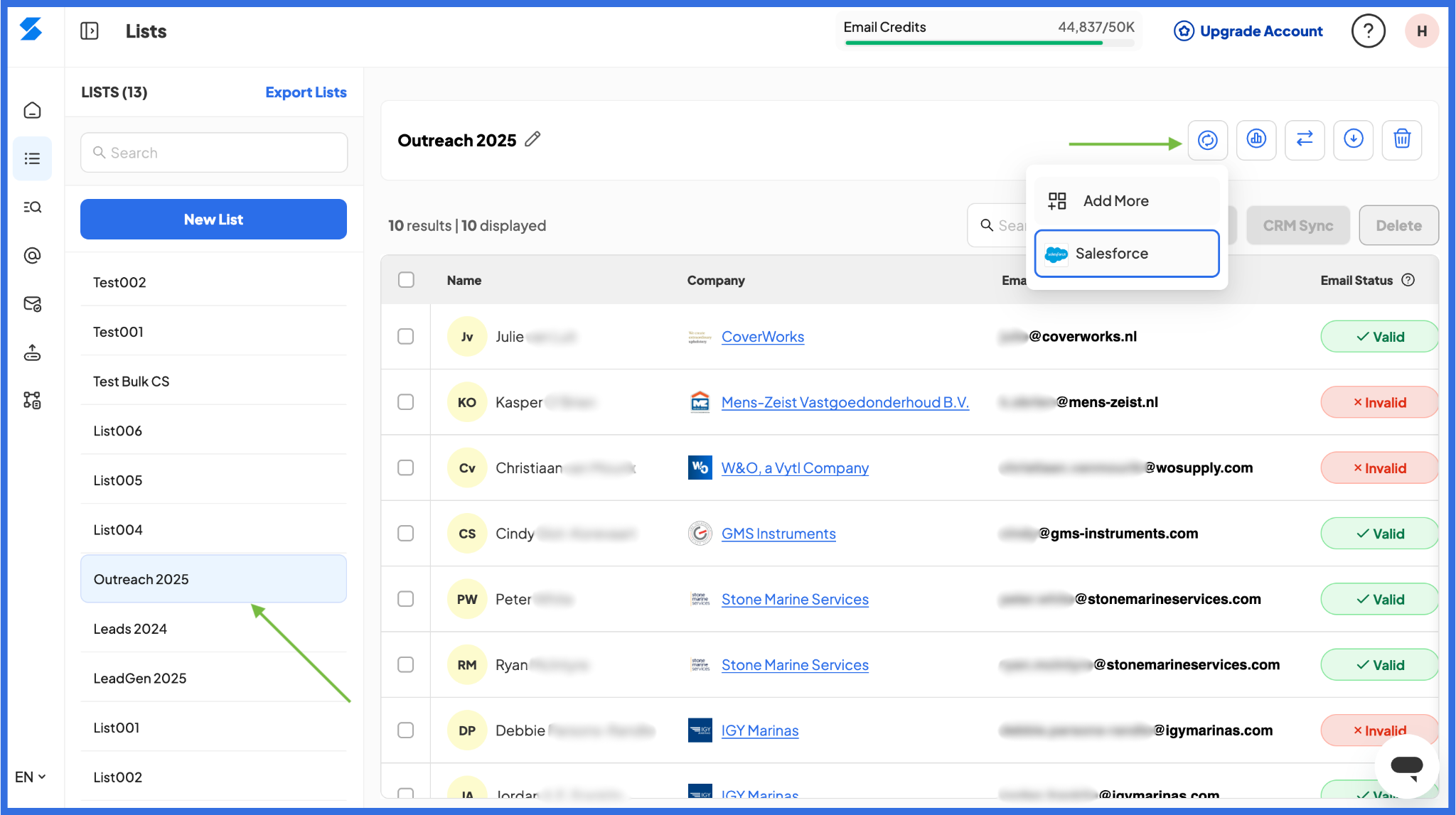Open the List006 list
Image resolution: width=1456 pixels, height=815 pixels.
click(x=213, y=431)
